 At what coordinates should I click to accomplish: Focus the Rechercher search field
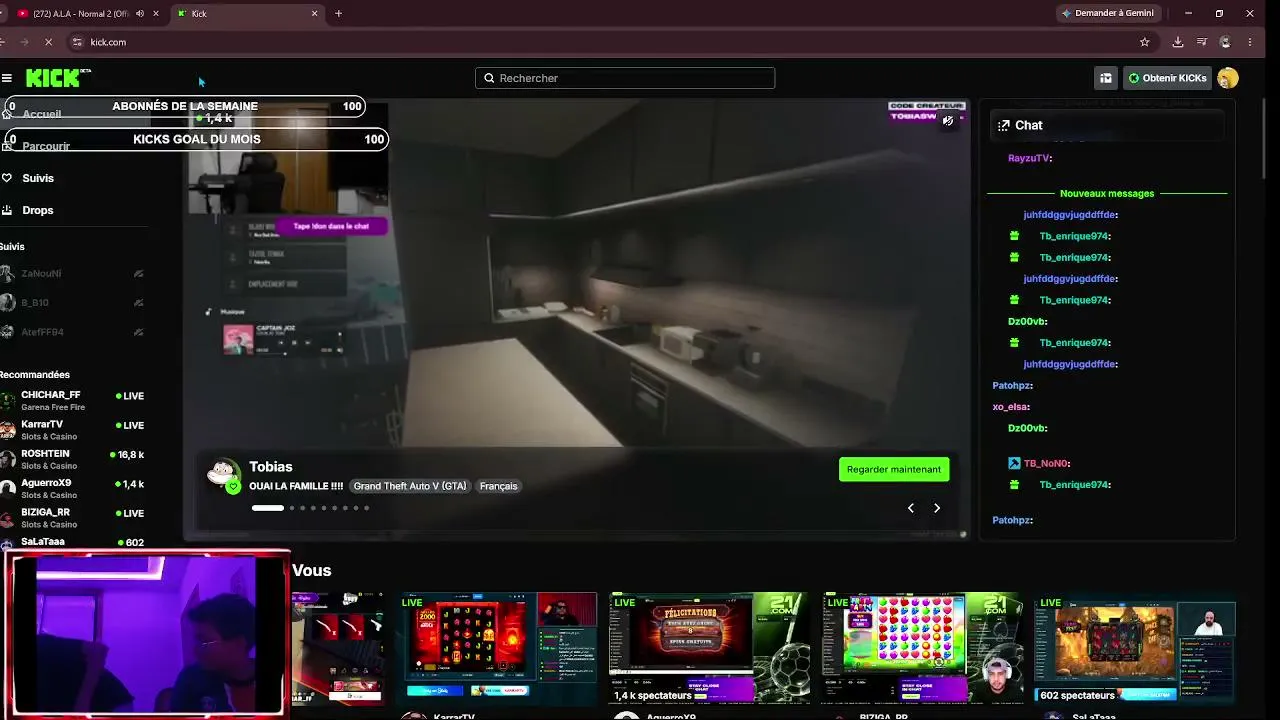[x=625, y=78]
